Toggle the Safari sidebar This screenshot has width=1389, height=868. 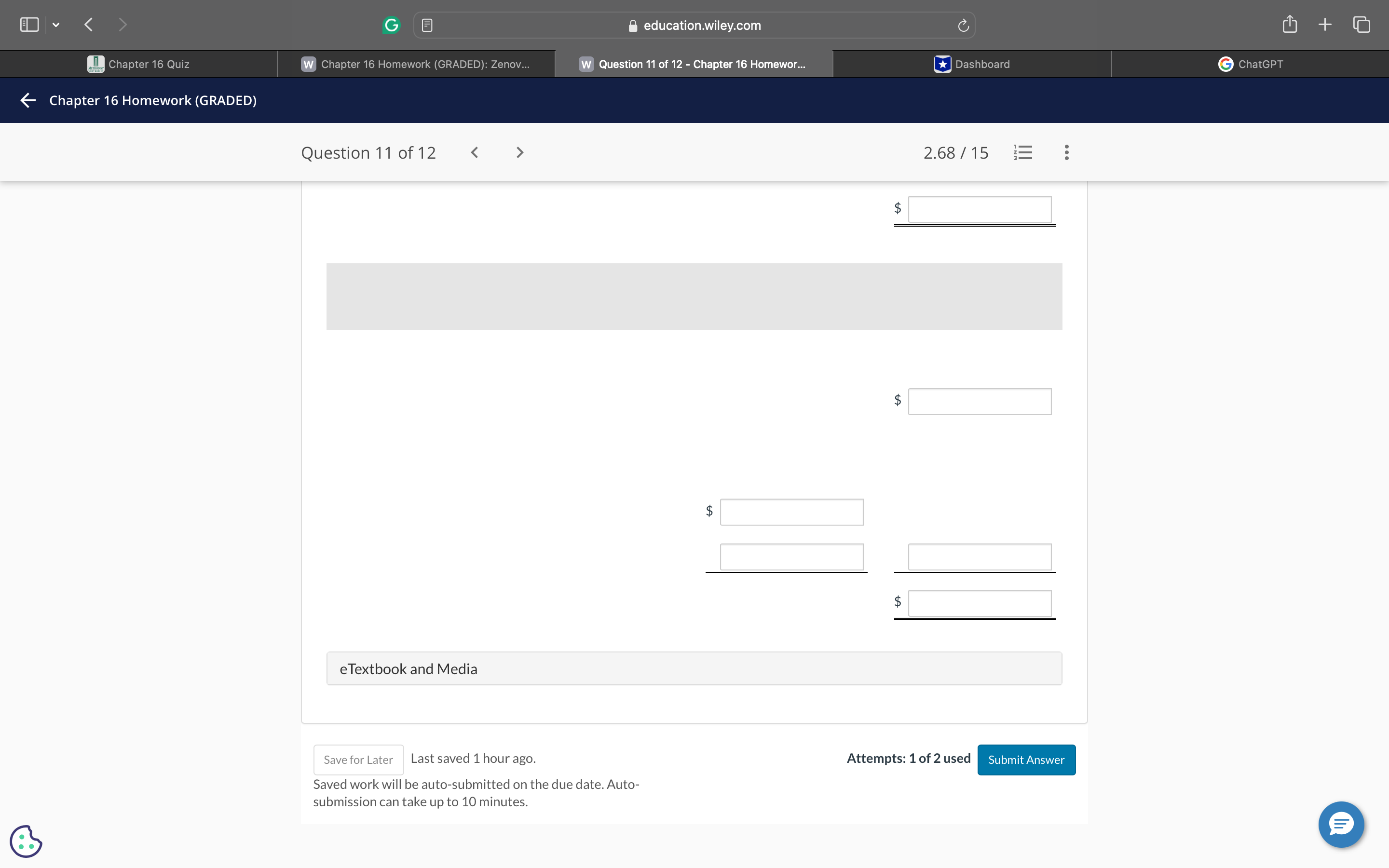coord(29,24)
